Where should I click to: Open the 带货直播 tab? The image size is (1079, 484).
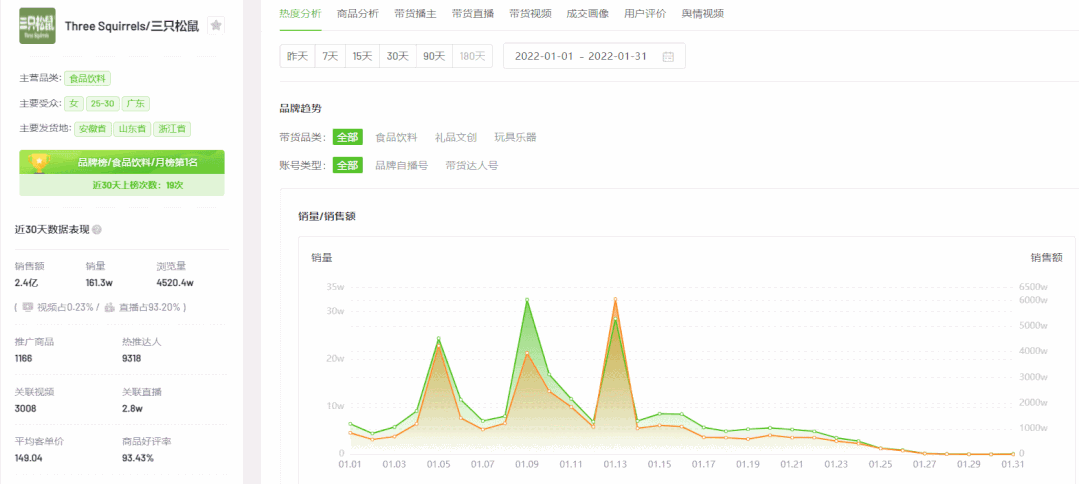coord(473,13)
